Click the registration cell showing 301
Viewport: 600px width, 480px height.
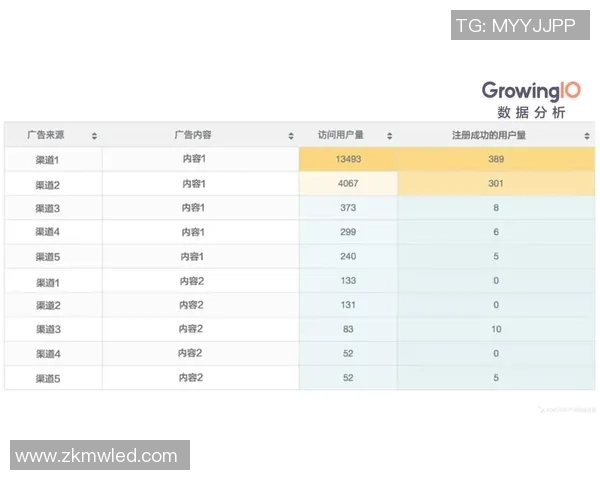point(496,184)
